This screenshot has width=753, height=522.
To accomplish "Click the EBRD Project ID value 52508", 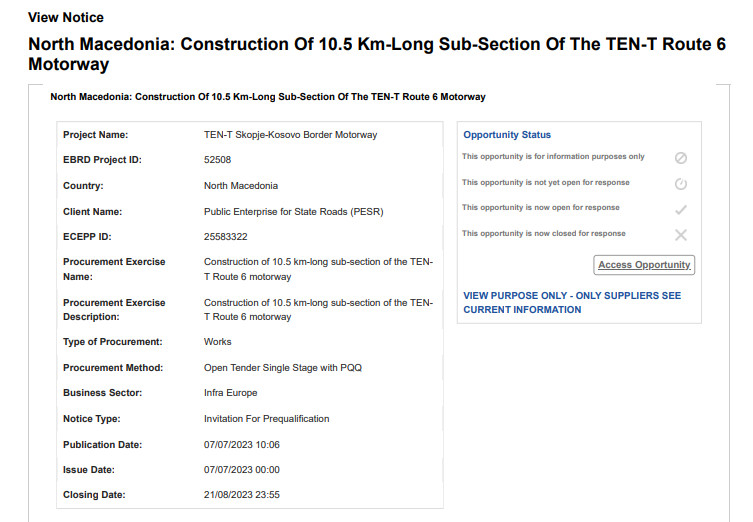I will (x=217, y=160).
